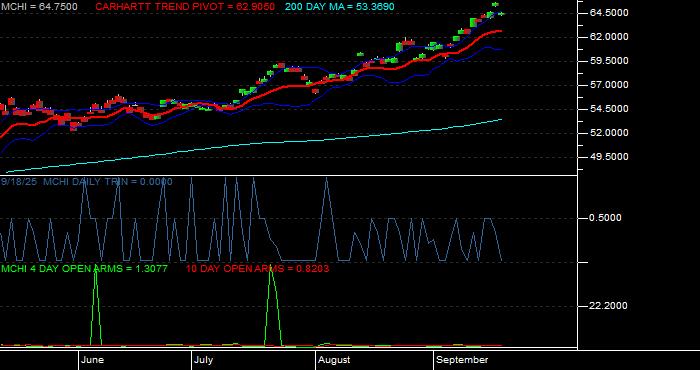
Task: Click the MCHI DAILY TRIN = 0.0000 label
Action: [108, 182]
